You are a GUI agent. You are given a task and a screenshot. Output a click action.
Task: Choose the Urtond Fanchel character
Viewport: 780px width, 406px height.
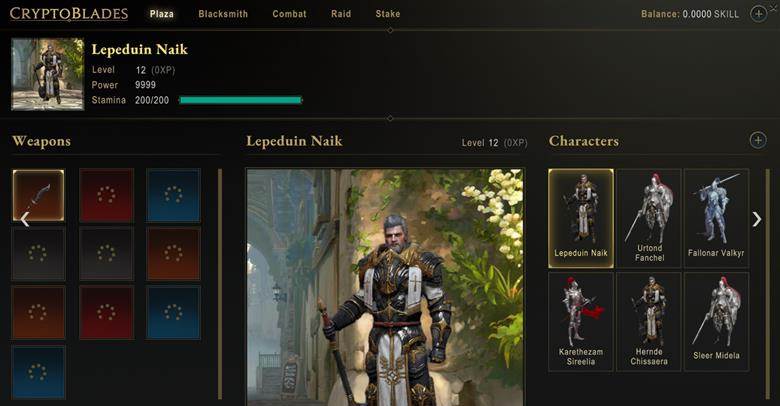(x=649, y=218)
